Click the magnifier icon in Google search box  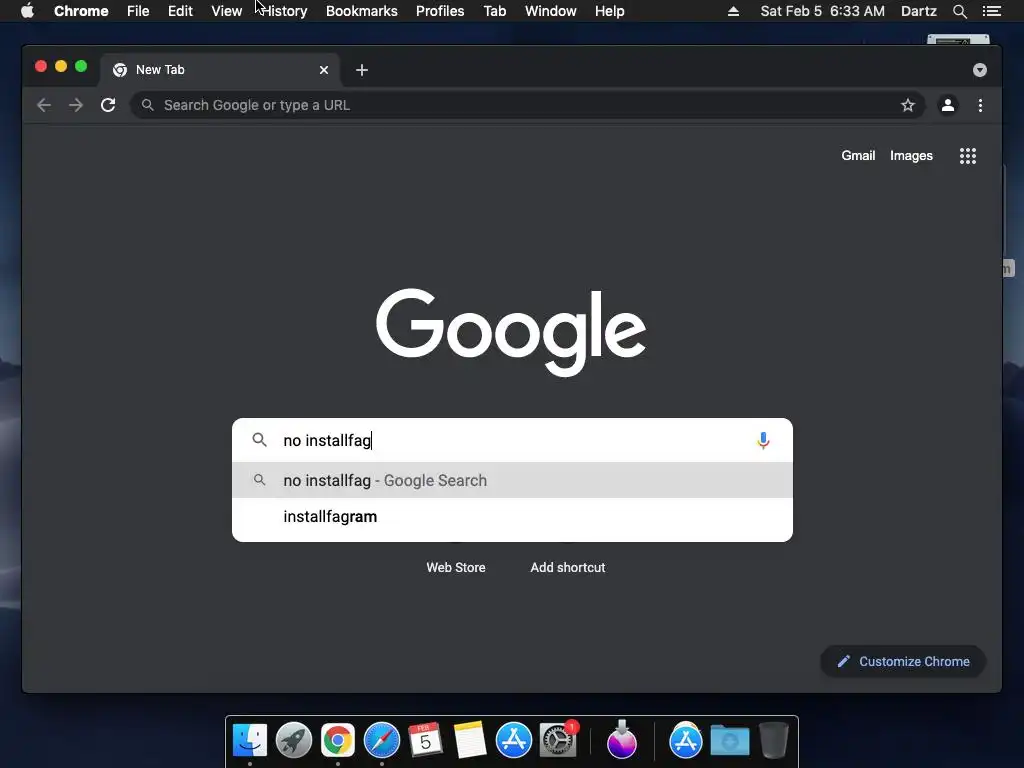(259, 440)
